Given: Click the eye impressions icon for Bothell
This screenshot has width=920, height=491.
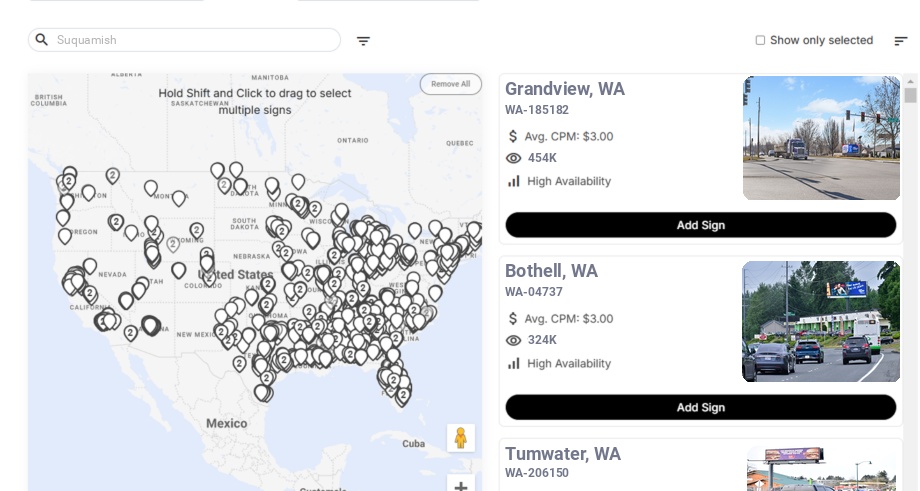Looking at the screenshot, I should (514, 340).
